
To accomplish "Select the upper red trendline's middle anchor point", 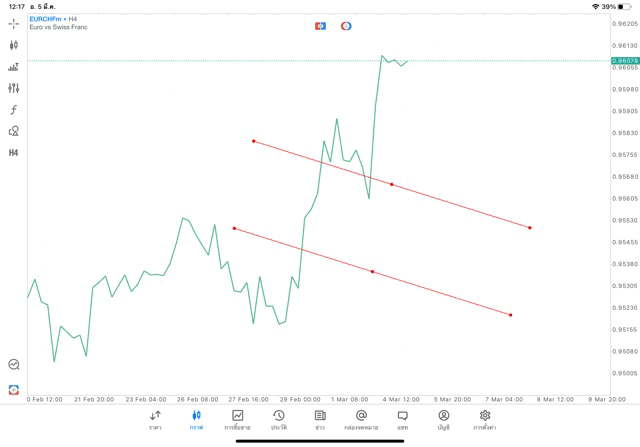I will coord(391,184).
